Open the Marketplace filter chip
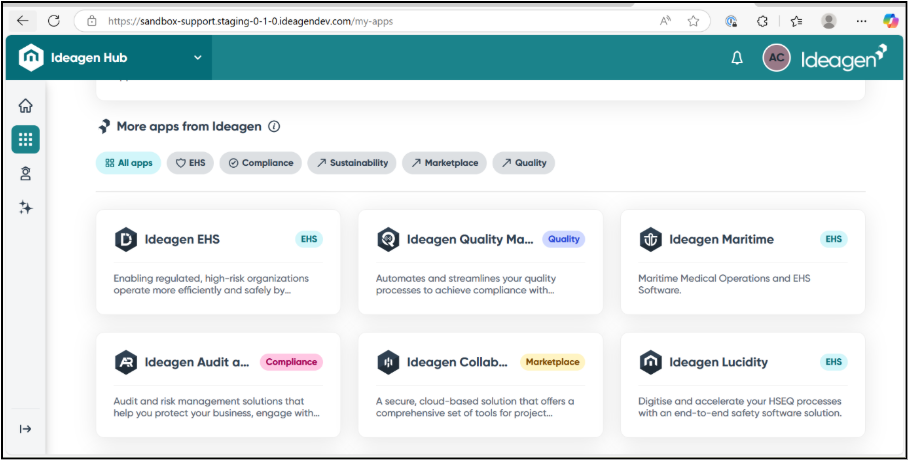Screen dimensions: 909x462 [x=445, y=163]
